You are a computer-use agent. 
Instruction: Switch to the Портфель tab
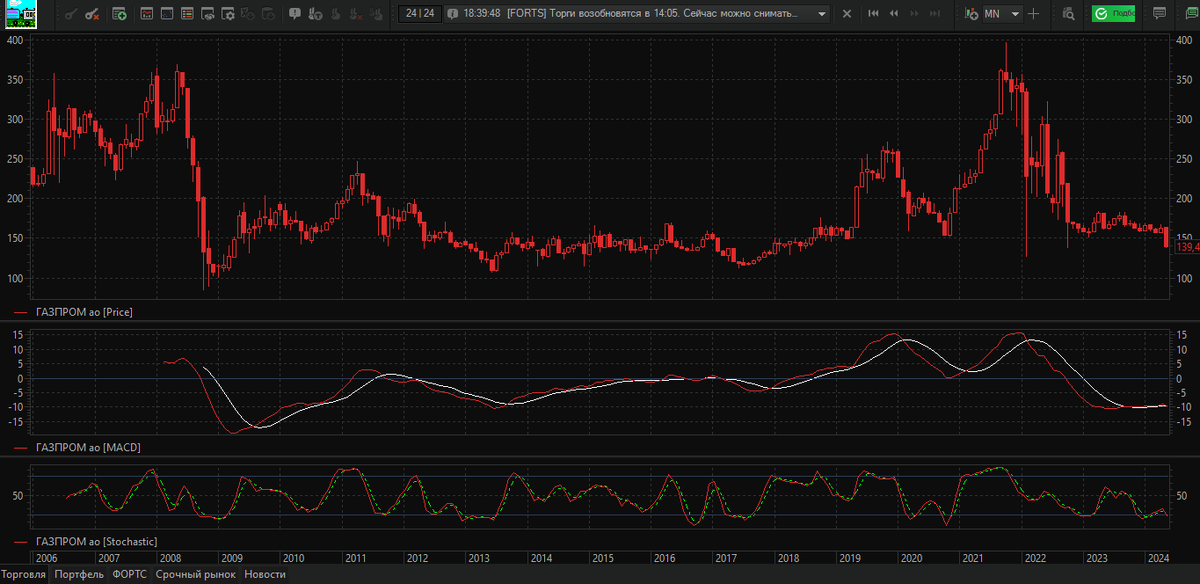click(x=80, y=575)
